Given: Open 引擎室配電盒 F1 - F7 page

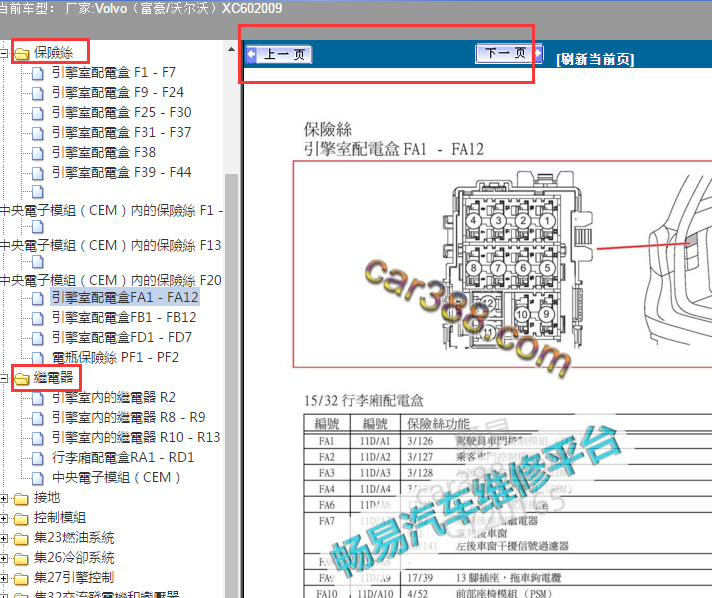Looking at the screenshot, I should [x=114, y=72].
